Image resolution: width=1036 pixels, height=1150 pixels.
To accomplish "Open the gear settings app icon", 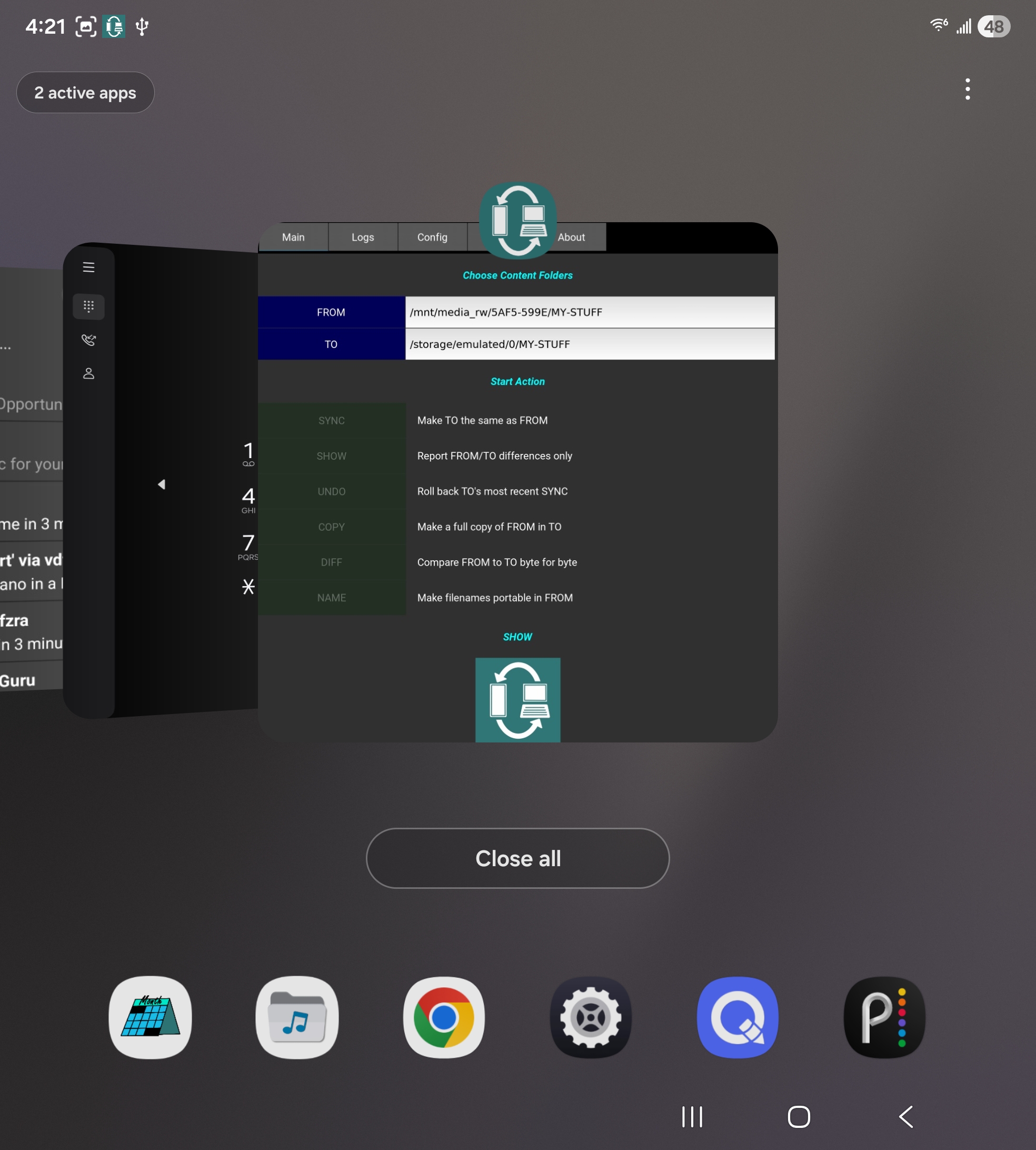I will 591,1017.
